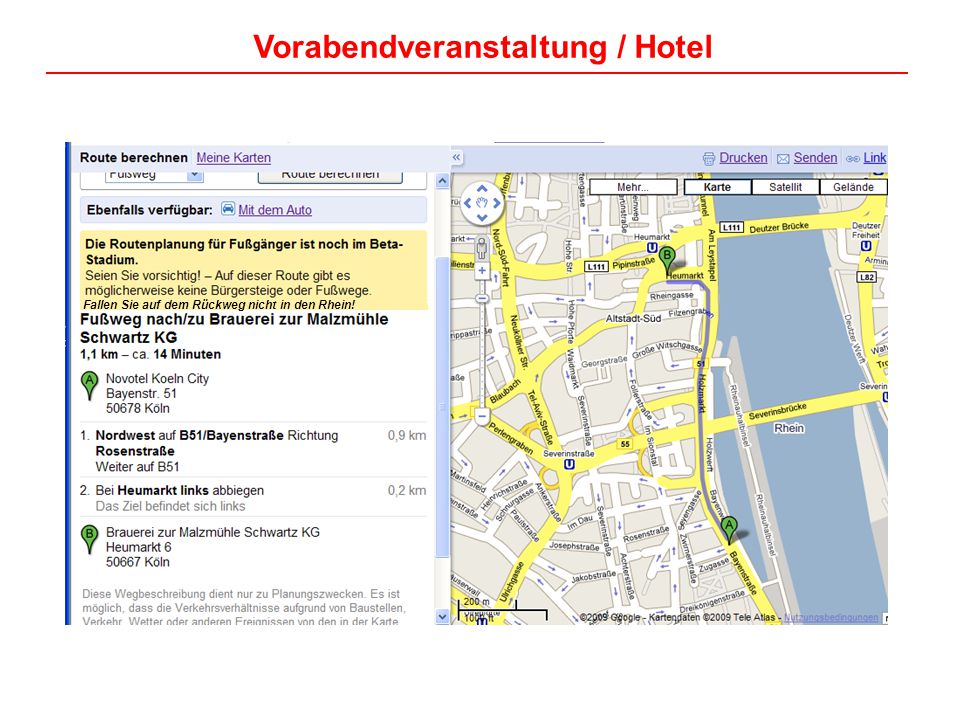Click the envelope icon beside Senden

pyautogui.click(x=783, y=159)
